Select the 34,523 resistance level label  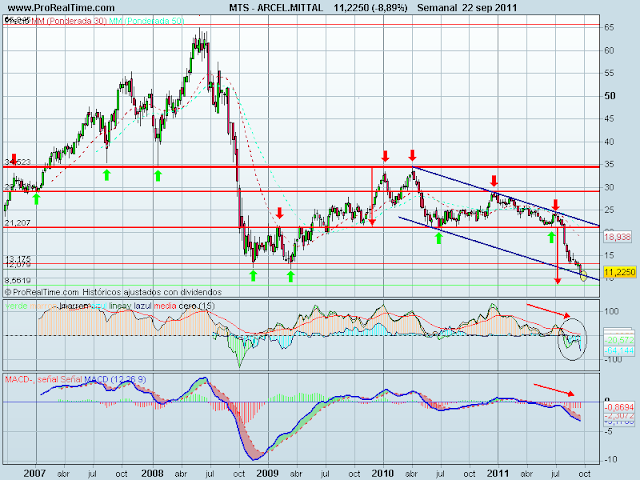tap(18, 162)
